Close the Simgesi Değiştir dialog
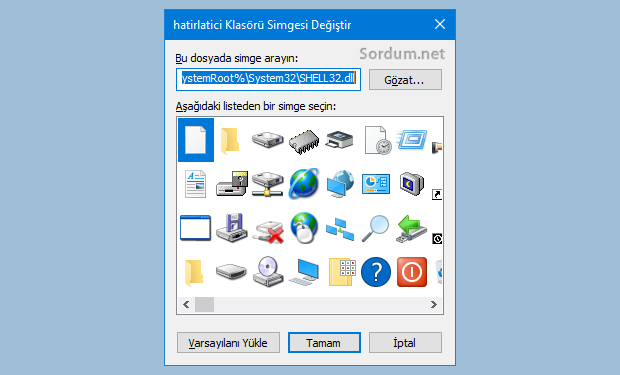This screenshot has width=620, height=375. pos(440,25)
